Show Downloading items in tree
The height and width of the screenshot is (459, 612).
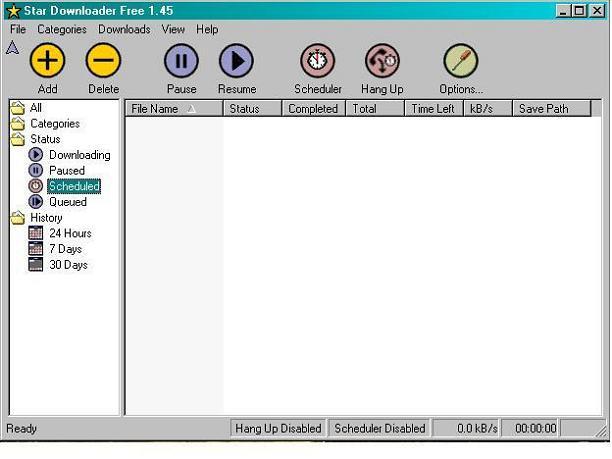click(80, 155)
